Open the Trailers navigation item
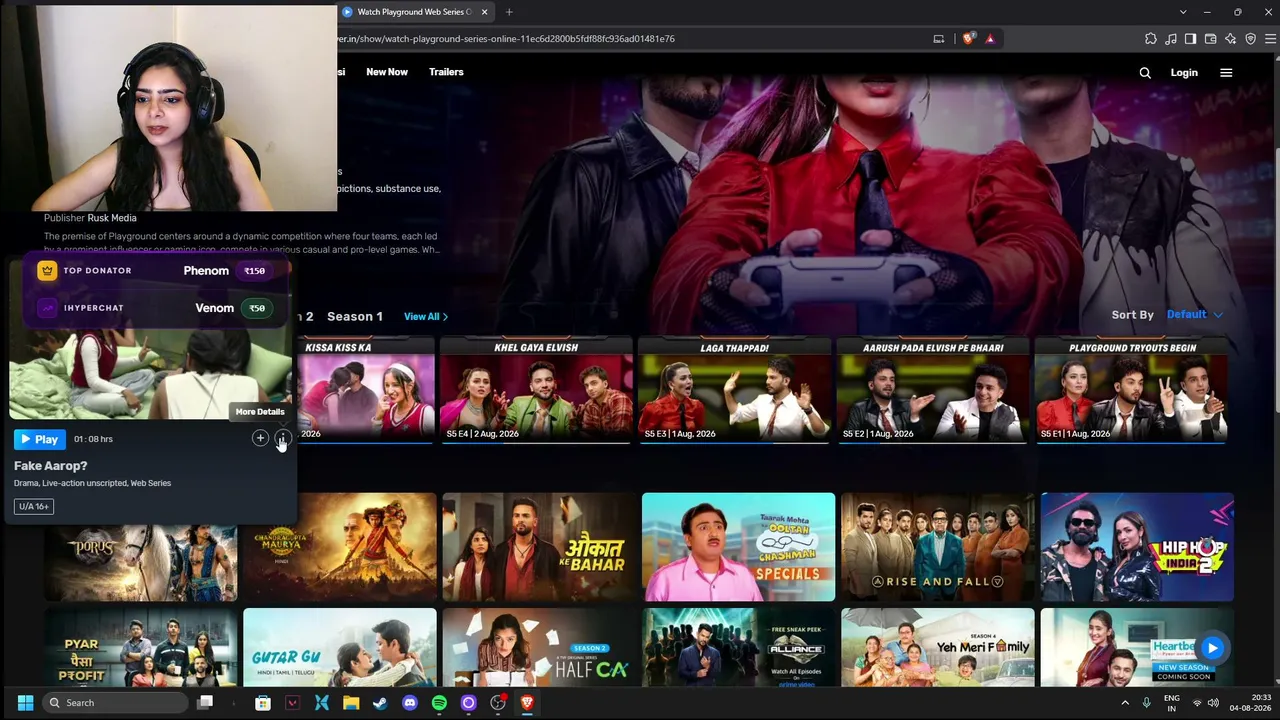This screenshot has height=720, width=1280. pos(446,72)
